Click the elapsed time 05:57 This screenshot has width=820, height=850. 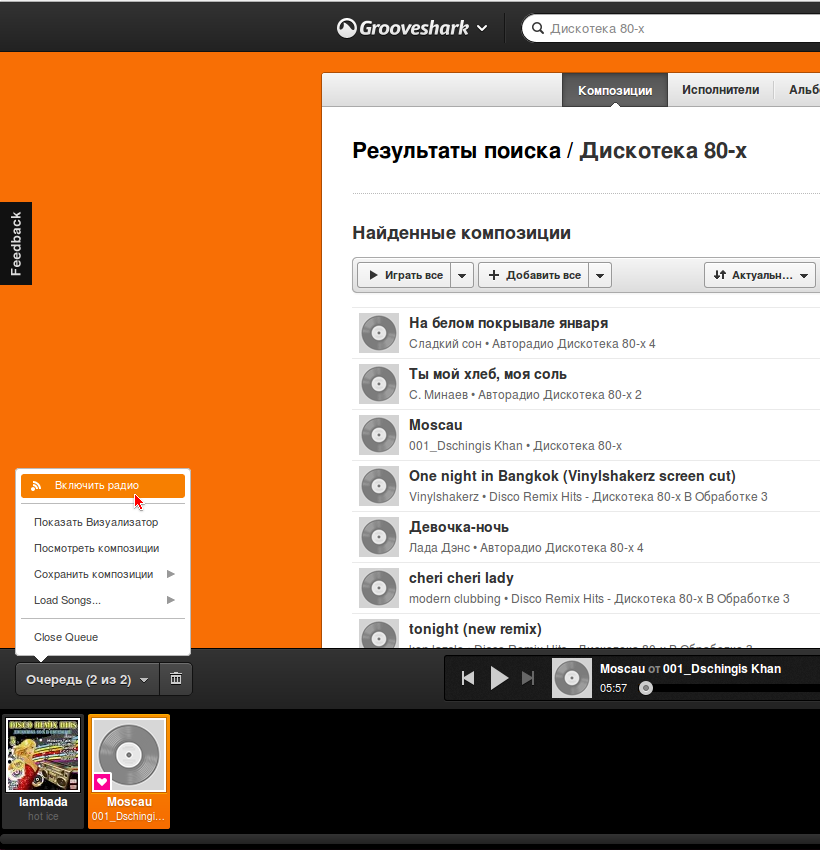coord(613,688)
